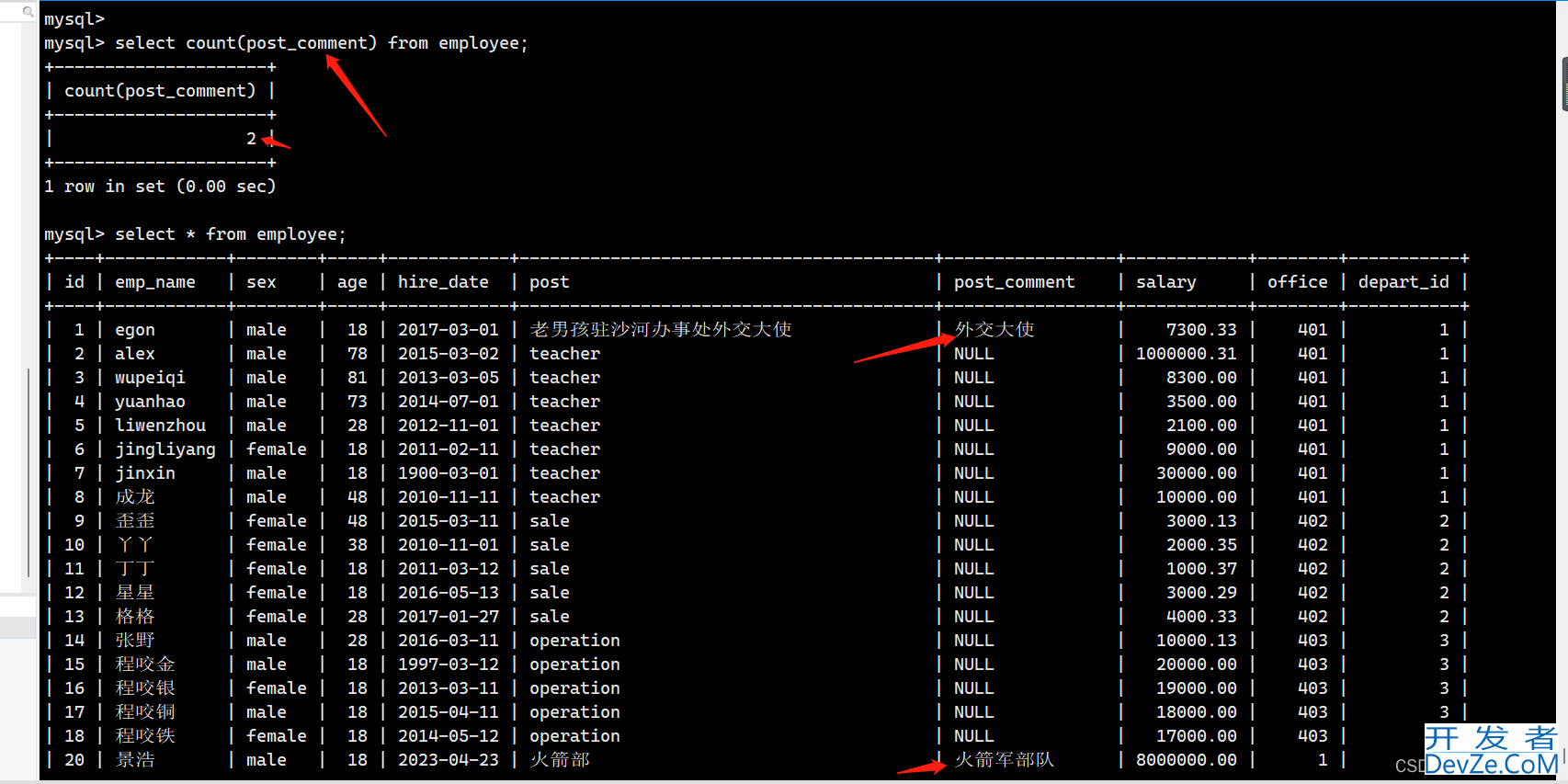Click the name '程咬铜'

click(x=145, y=711)
